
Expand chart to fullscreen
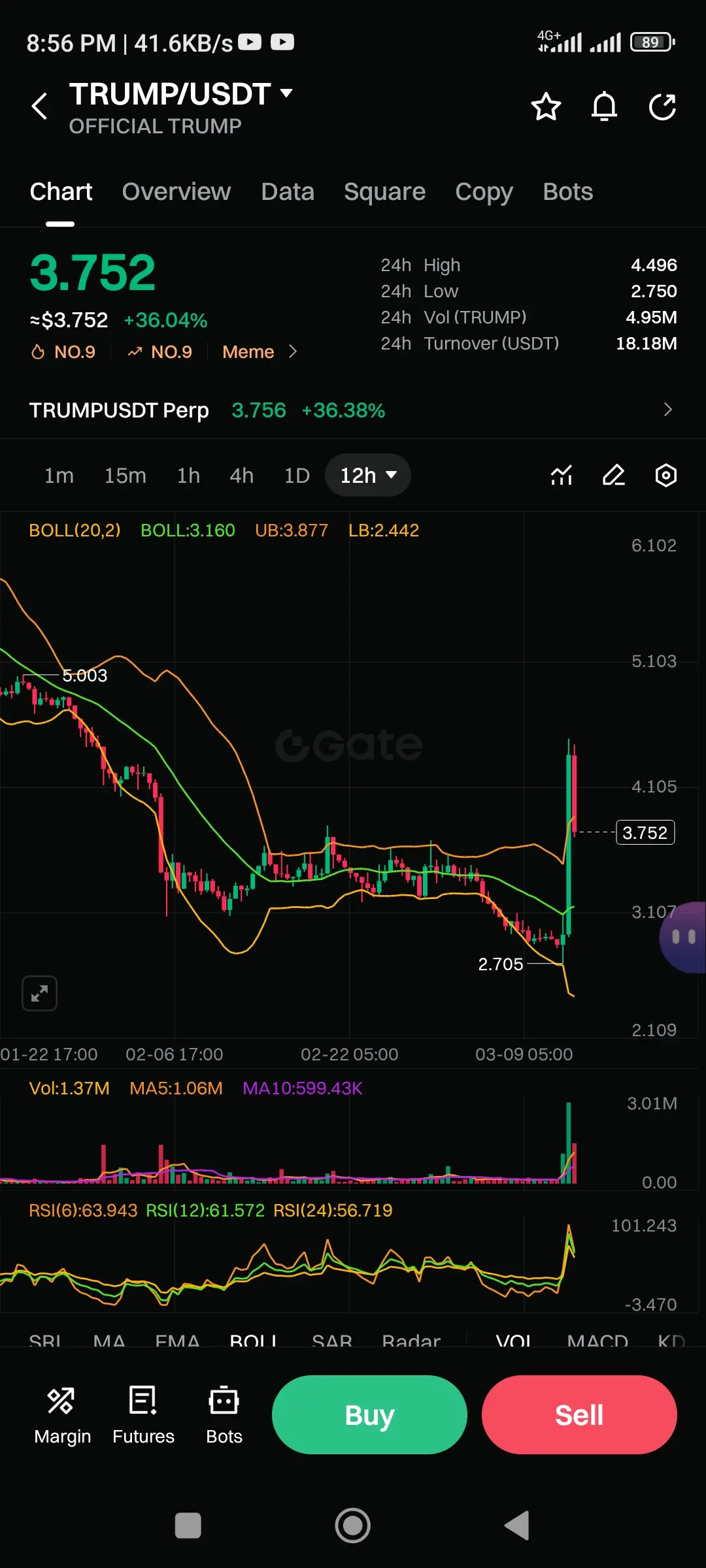point(39,994)
